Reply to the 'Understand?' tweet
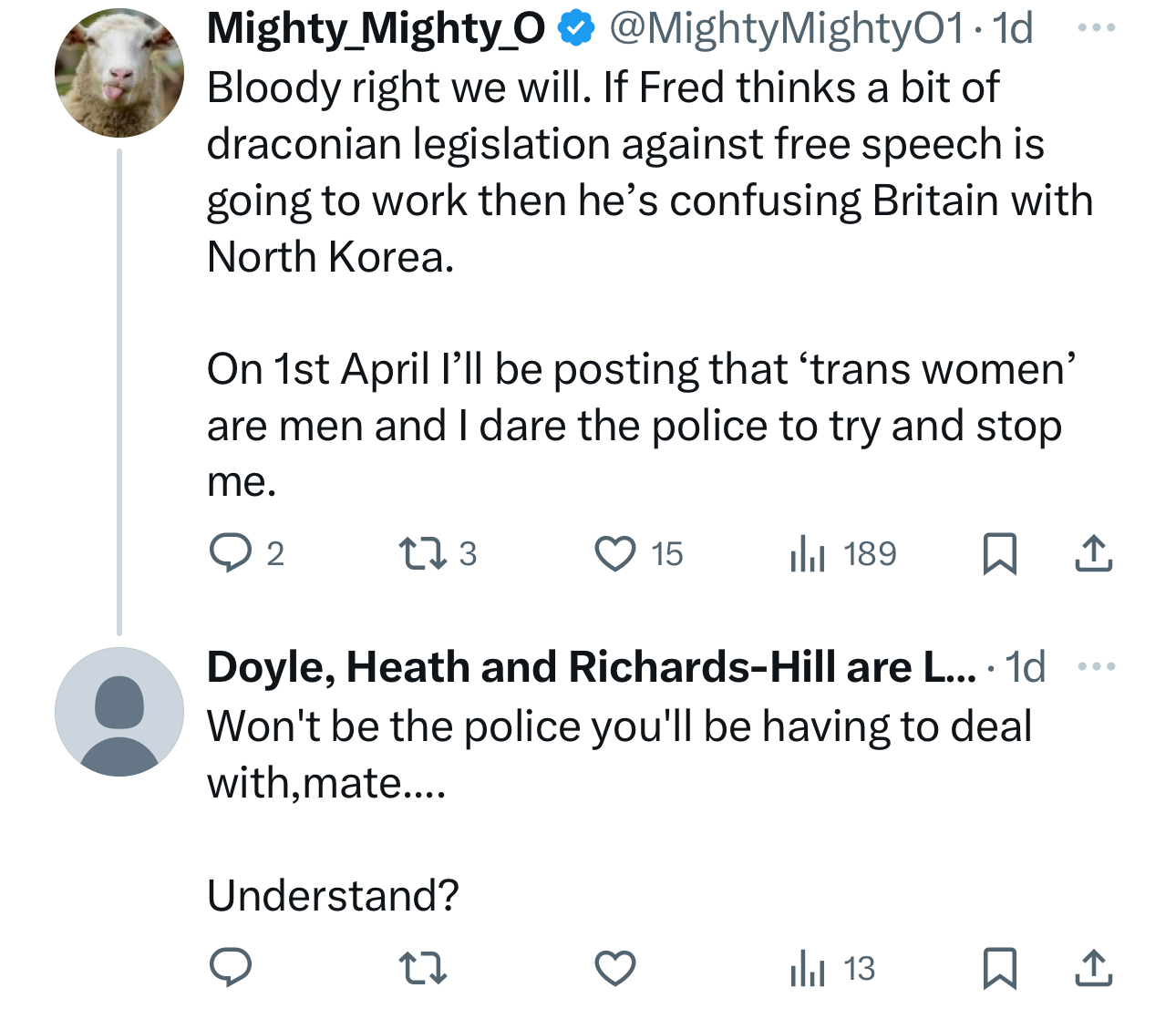Image resolution: width=1176 pixels, height=1019 pixels. click(231, 968)
